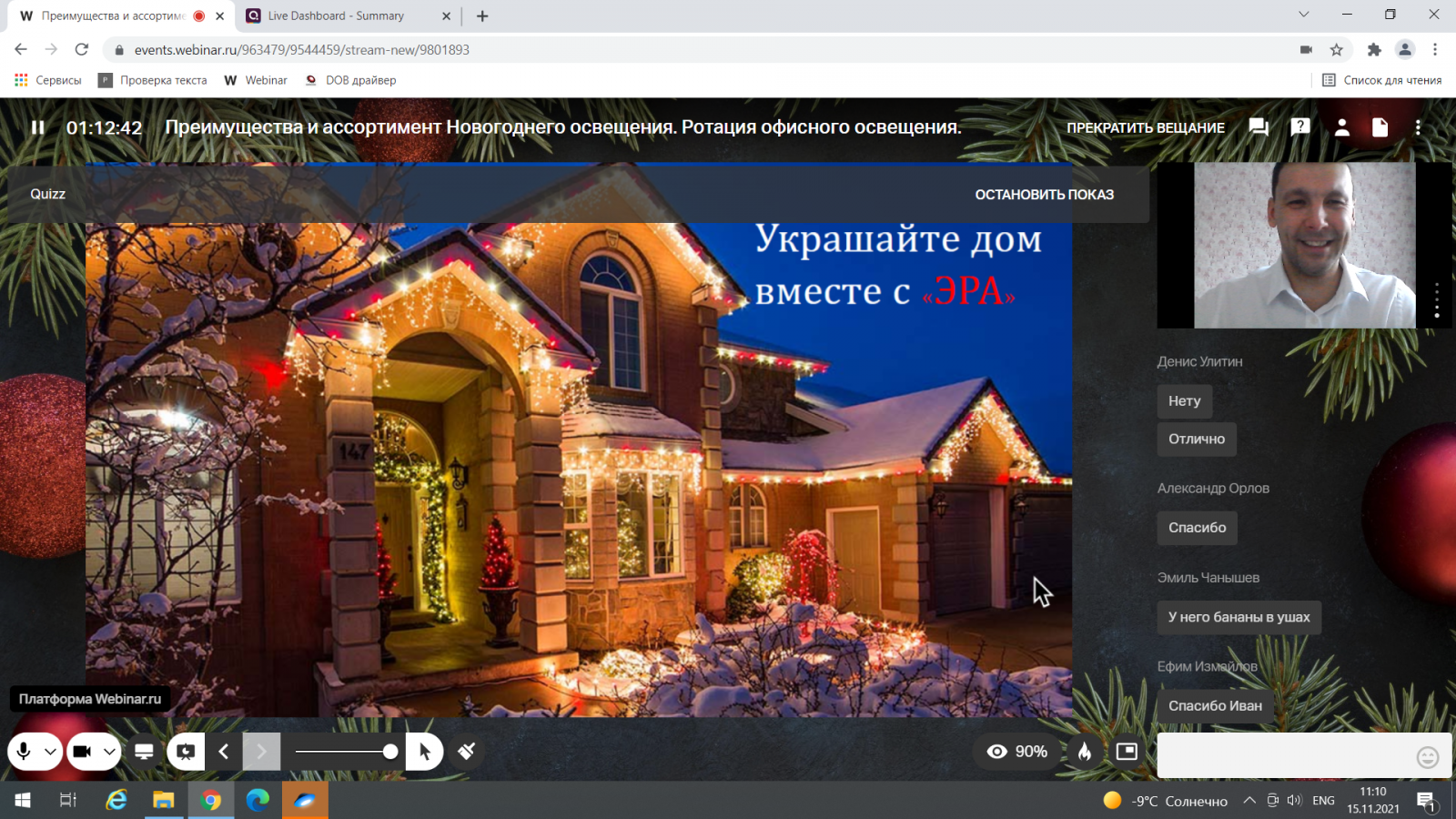1456x819 pixels.
Task: Expand microphone device options
Action: (50, 752)
